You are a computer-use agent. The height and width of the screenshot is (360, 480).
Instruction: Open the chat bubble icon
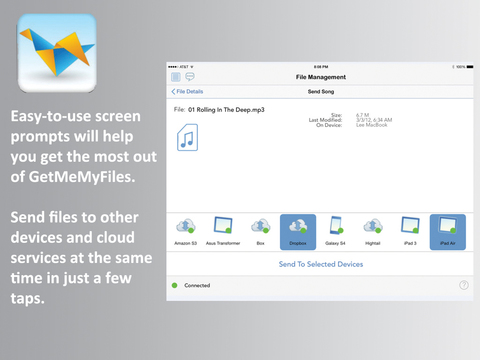190,77
